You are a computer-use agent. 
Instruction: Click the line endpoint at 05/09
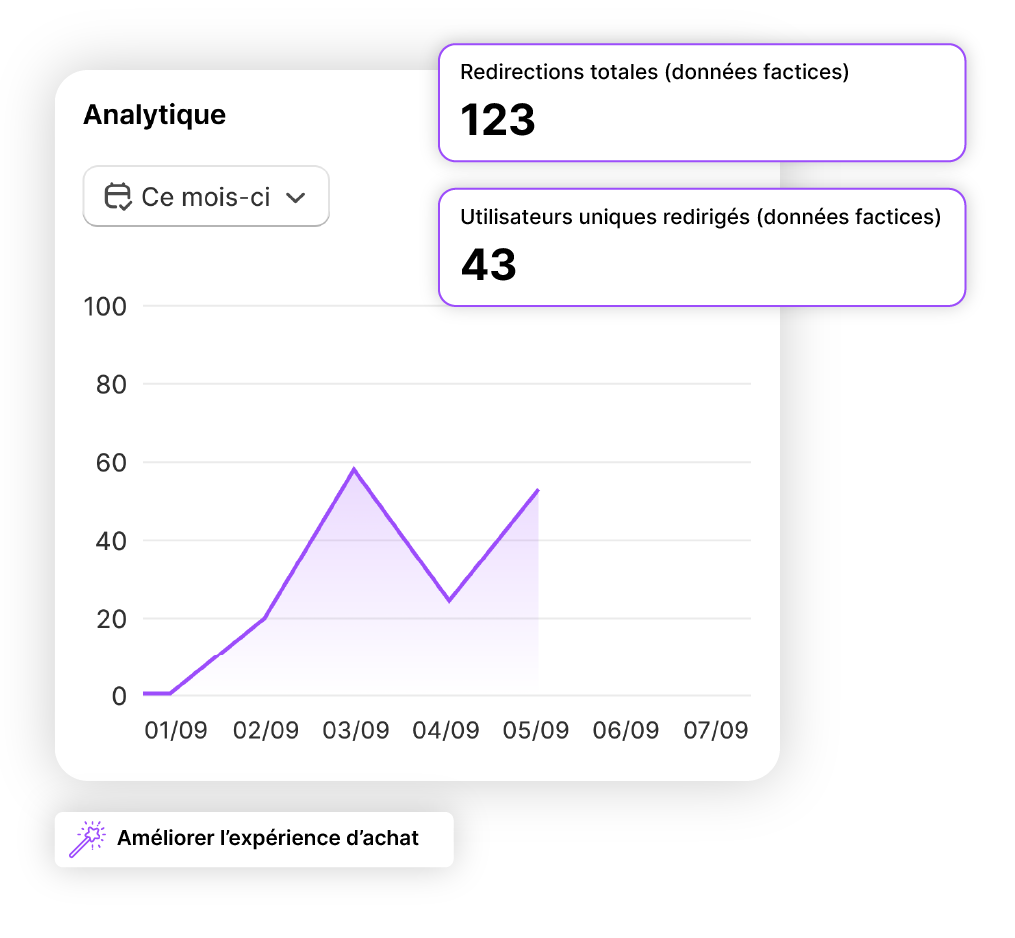point(538,490)
